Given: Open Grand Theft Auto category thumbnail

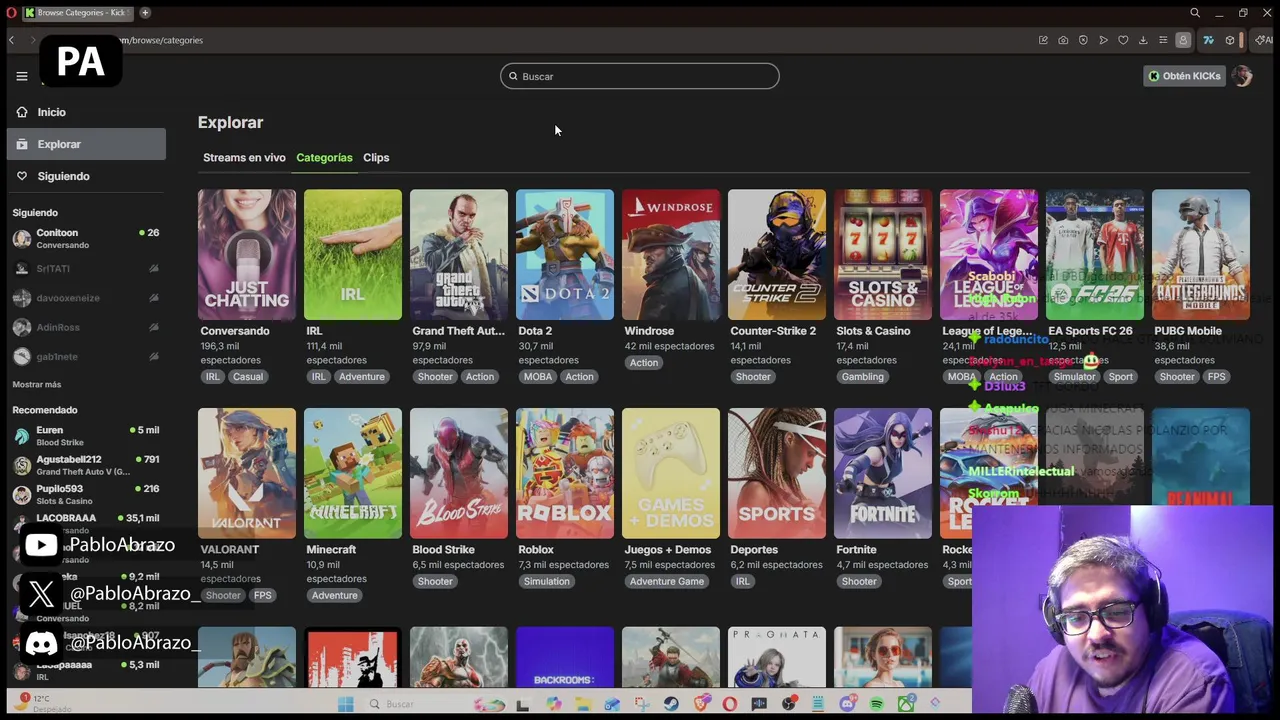Looking at the screenshot, I should [459, 255].
